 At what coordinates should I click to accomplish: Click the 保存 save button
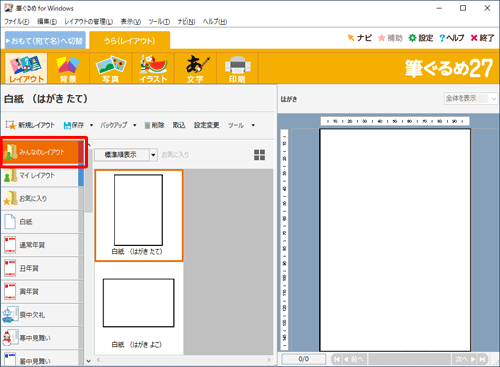tap(74, 125)
